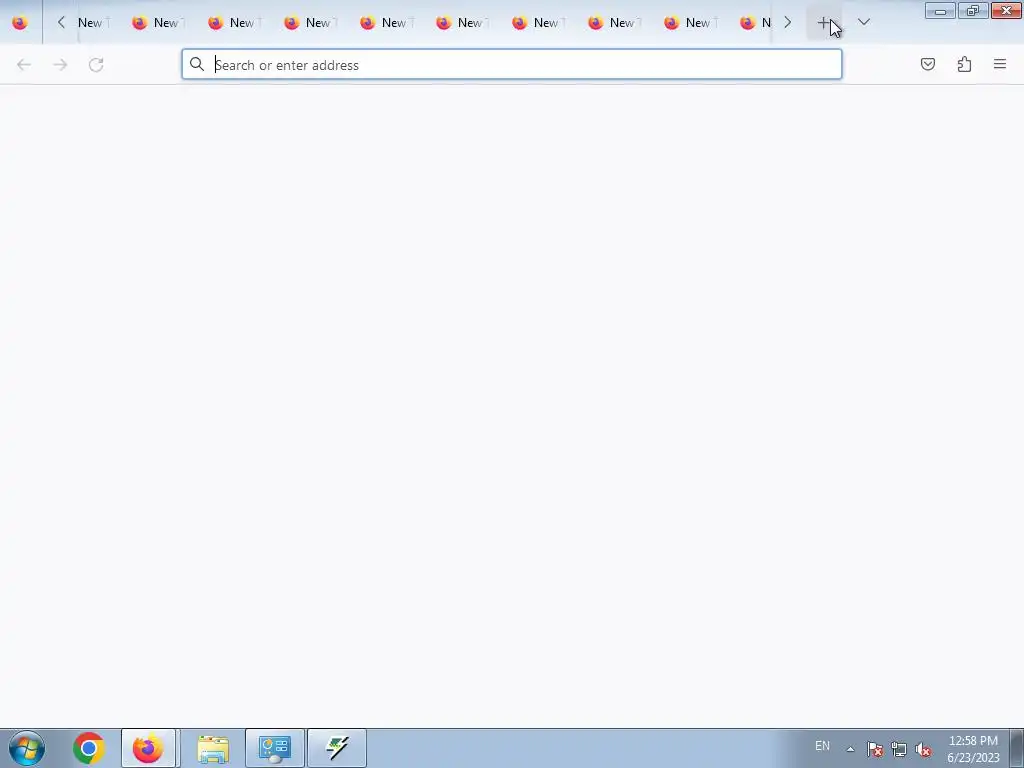The height and width of the screenshot is (768, 1024).
Task: Open the Save to Pocket button
Action: point(928,64)
